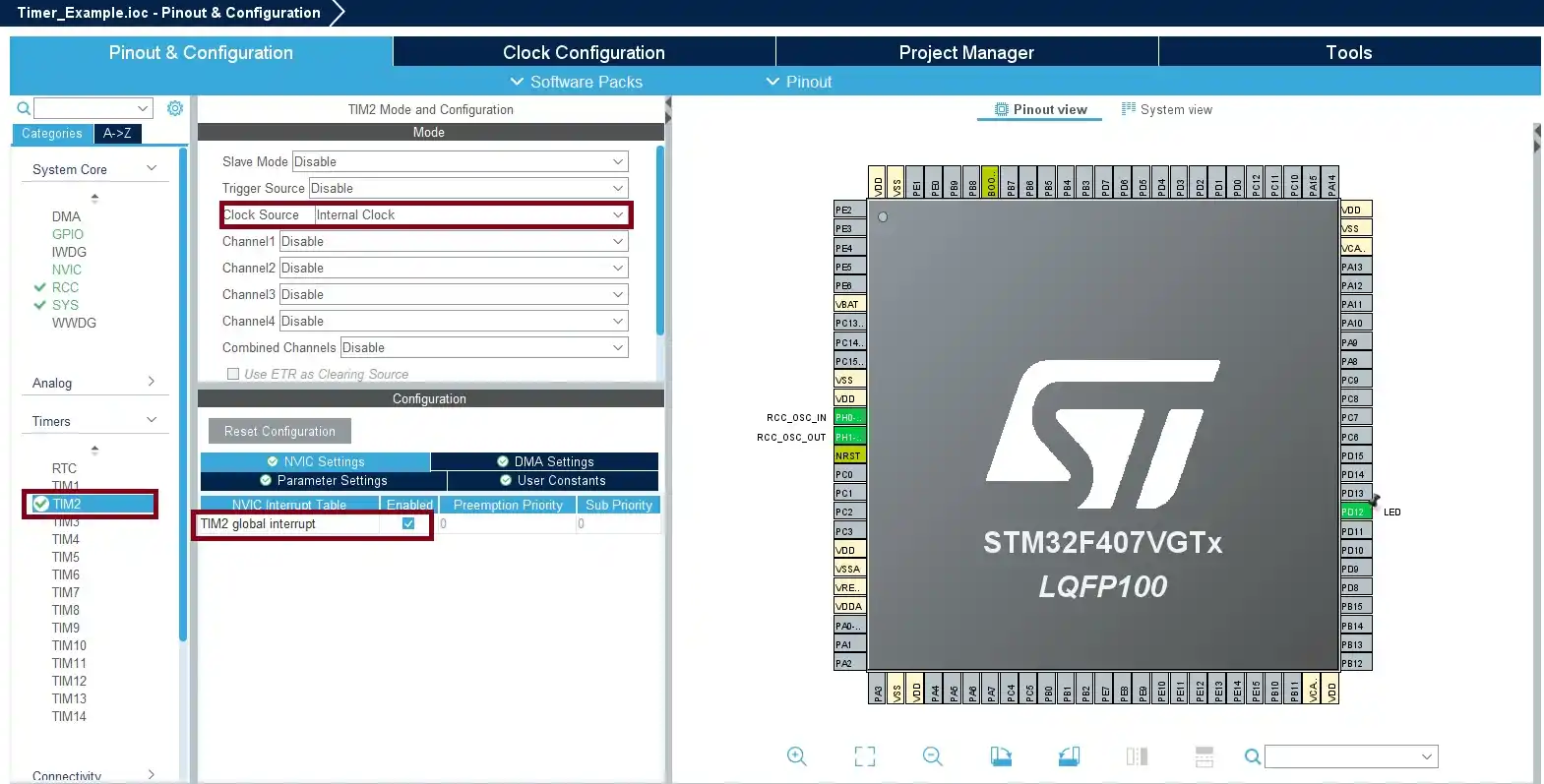Viewport: 1544px width, 784px height.
Task: Click the green check icon beside TIM2
Action: (x=41, y=504)
